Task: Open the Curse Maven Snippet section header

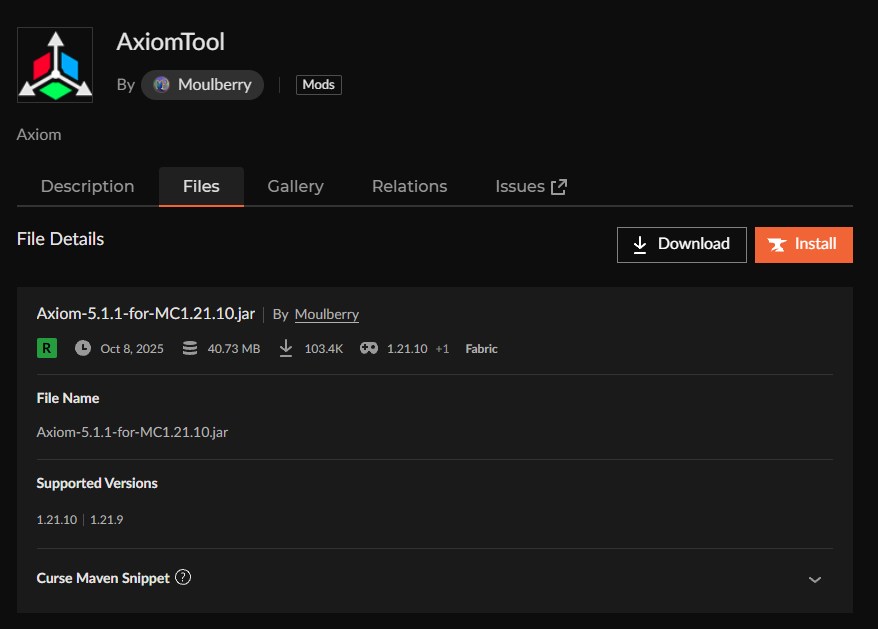Action: point(103,578)
